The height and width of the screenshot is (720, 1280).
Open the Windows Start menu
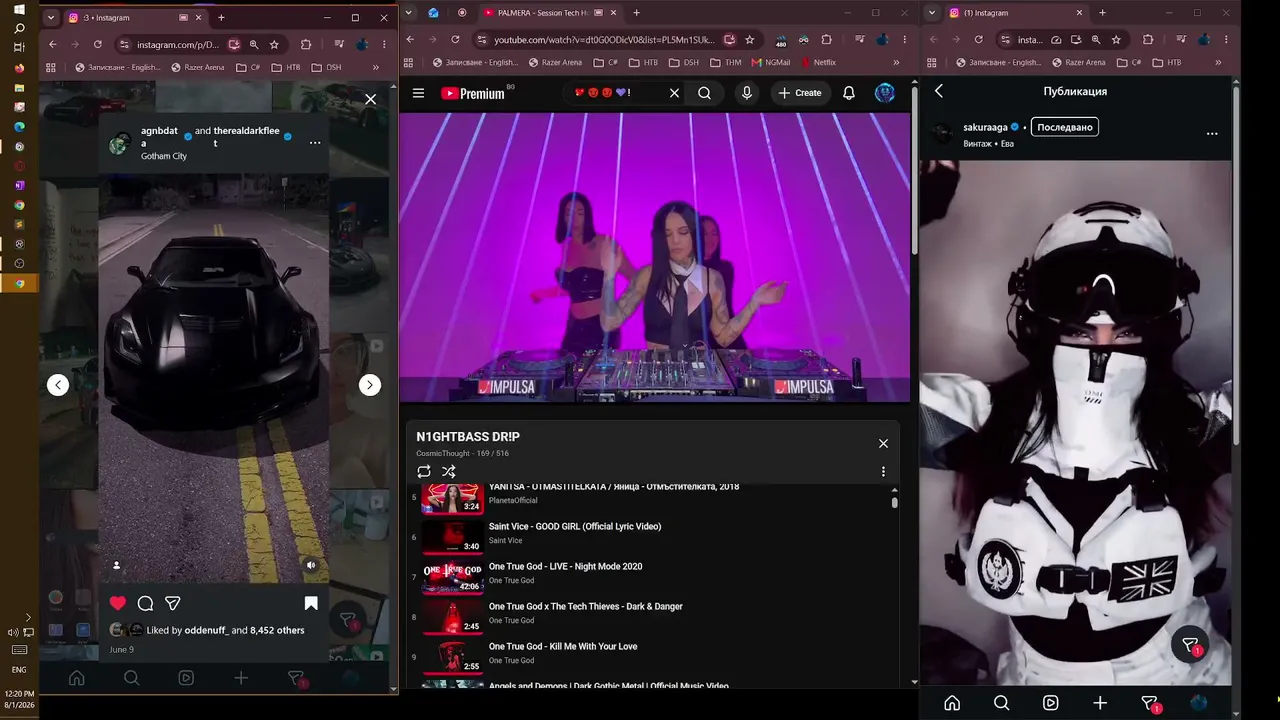point(19,10)
